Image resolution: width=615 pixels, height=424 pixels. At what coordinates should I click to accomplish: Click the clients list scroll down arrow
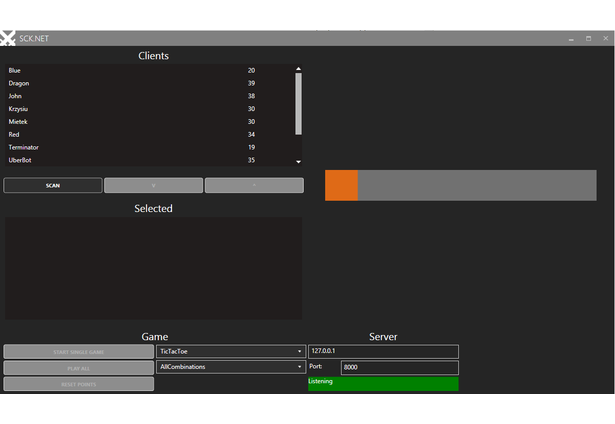tap(298, 162)
